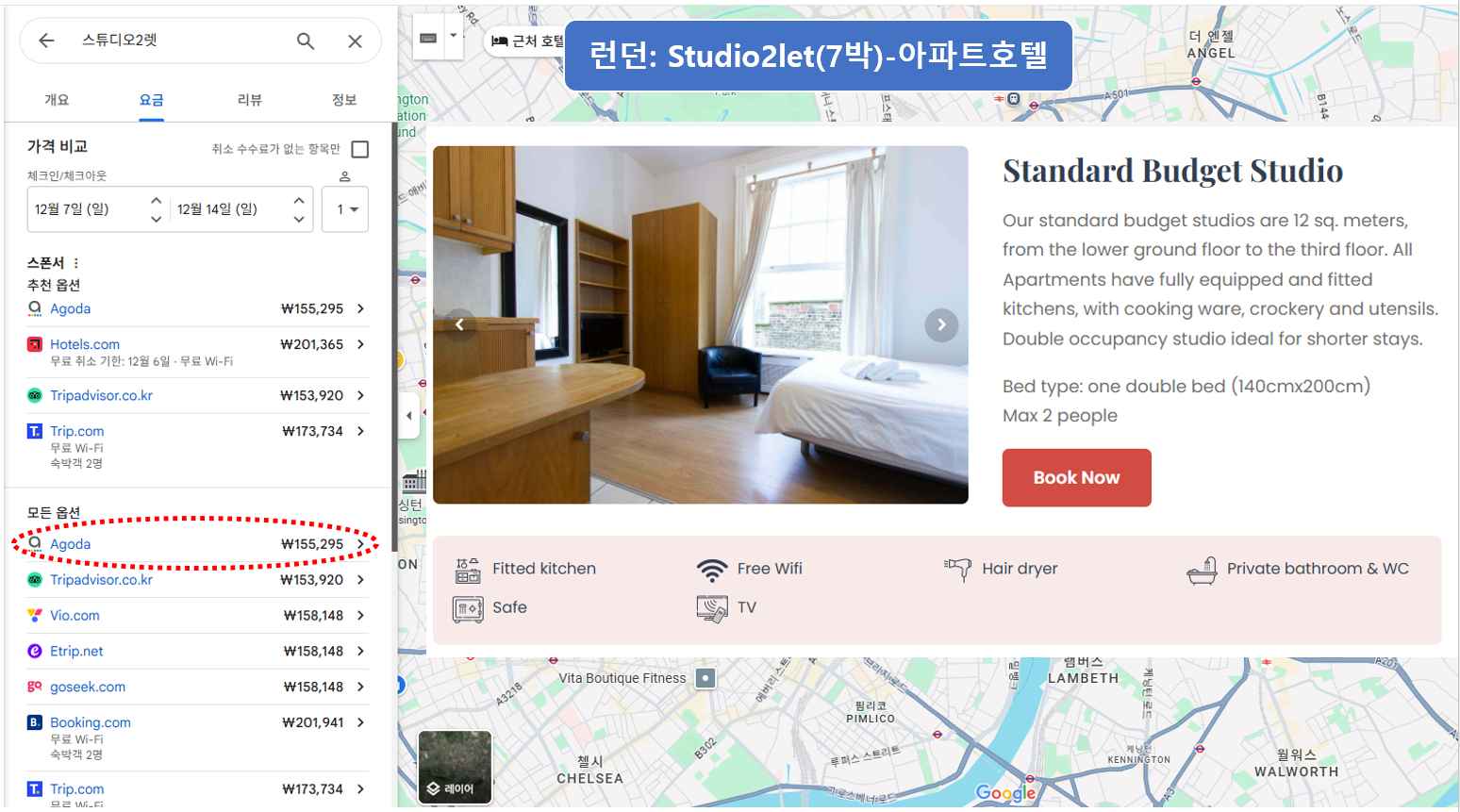Click the magnifier search icon

pos(306,41)
